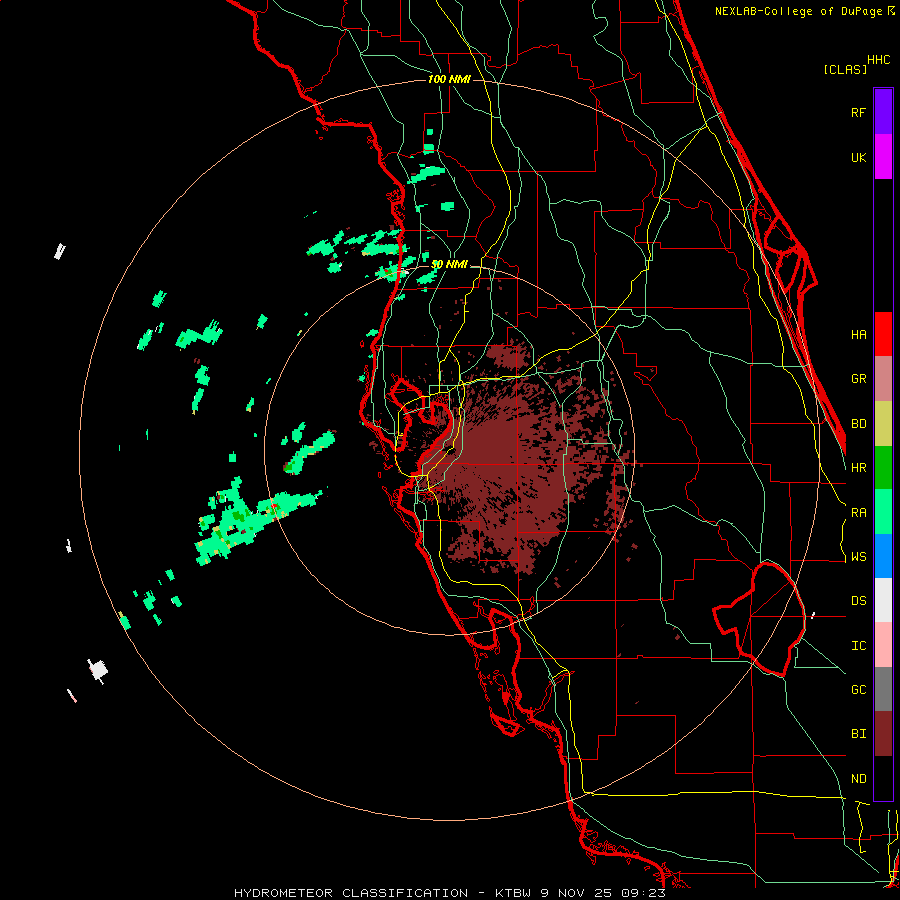
Task: Click the GR legend label
Action: pos(858,379)
